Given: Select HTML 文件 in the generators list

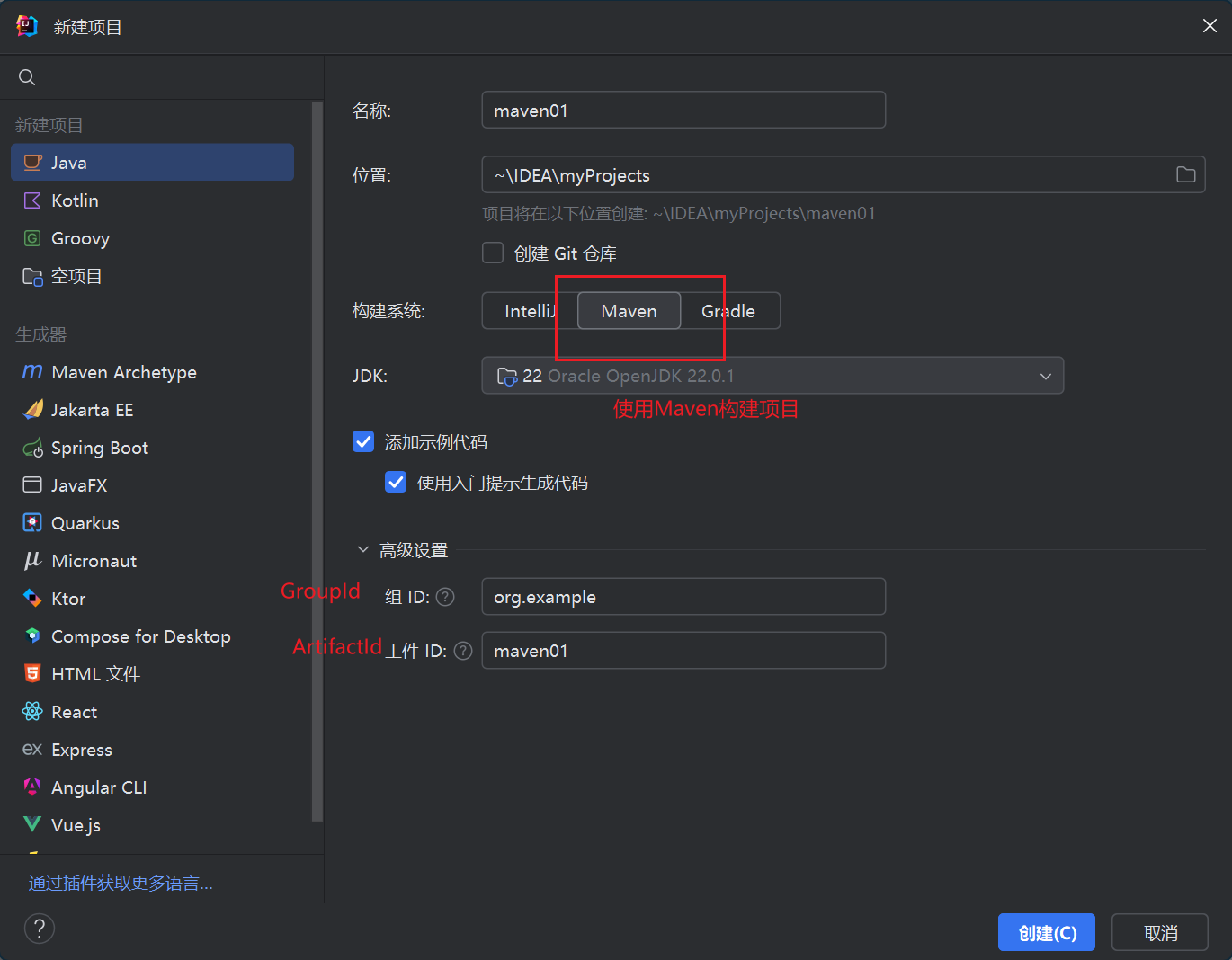Looking at the screenshot, I should click(x=152, y=674).
